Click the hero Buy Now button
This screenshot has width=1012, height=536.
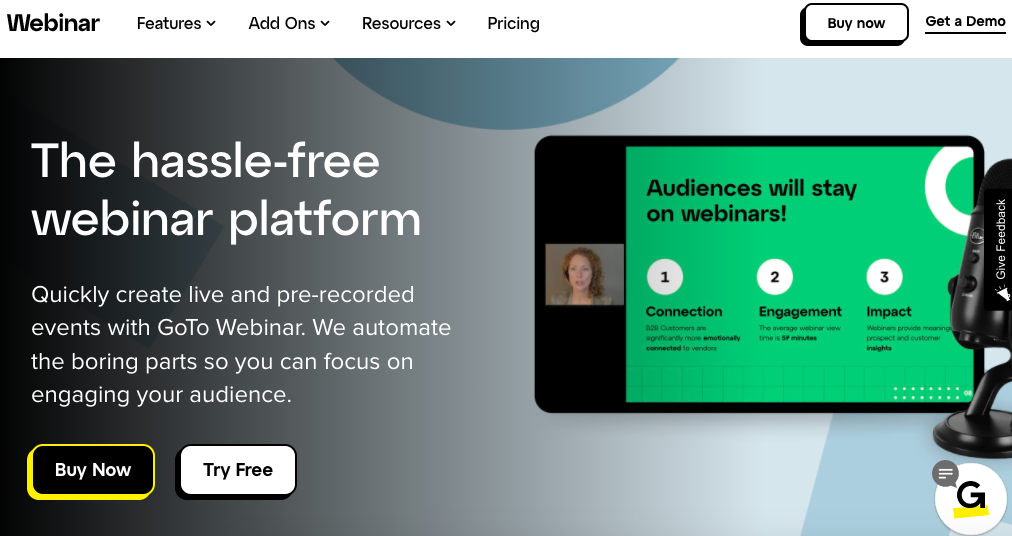tap(92, 471)
